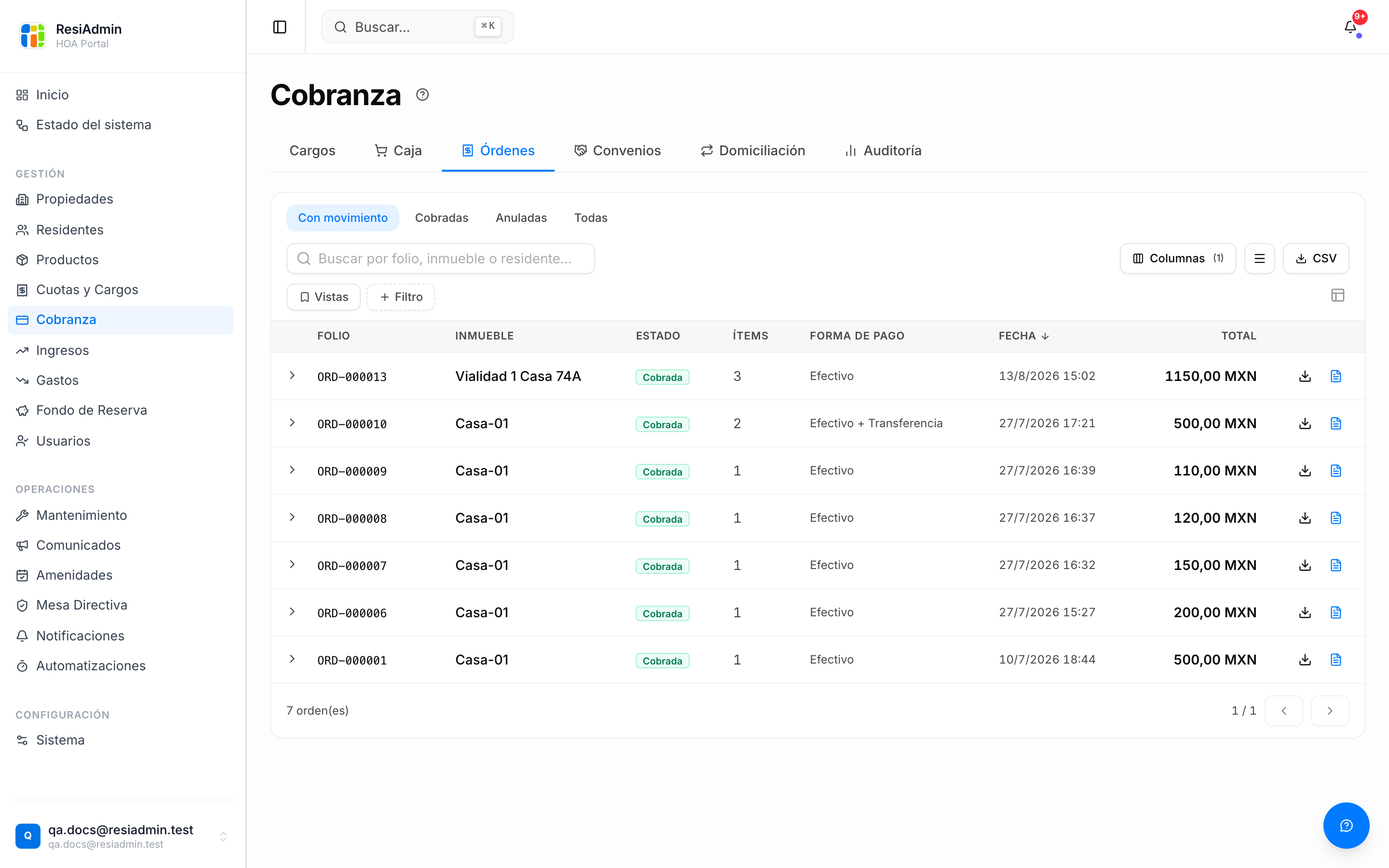
Task: Open Automatizaciones in sidebar
Action: coord(121,666)
